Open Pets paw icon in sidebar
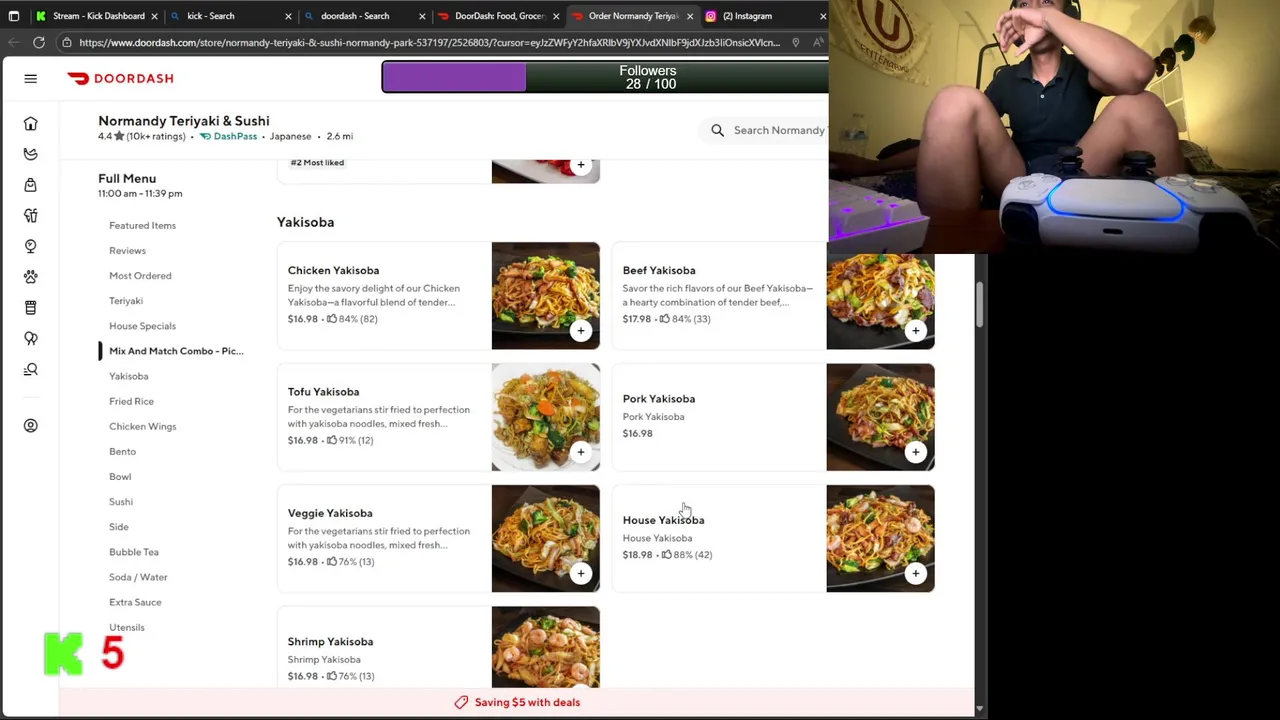The width and height of the screenshot is (1280, 720). tap(30, 277)
